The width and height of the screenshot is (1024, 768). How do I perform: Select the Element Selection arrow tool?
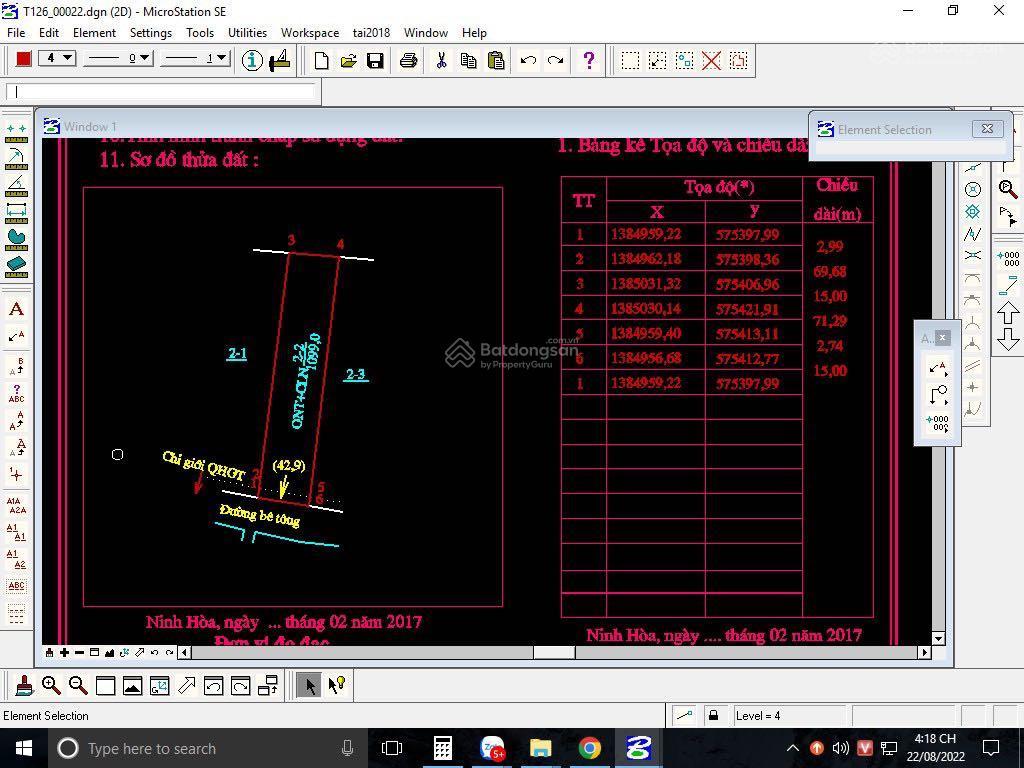point(310,685)
